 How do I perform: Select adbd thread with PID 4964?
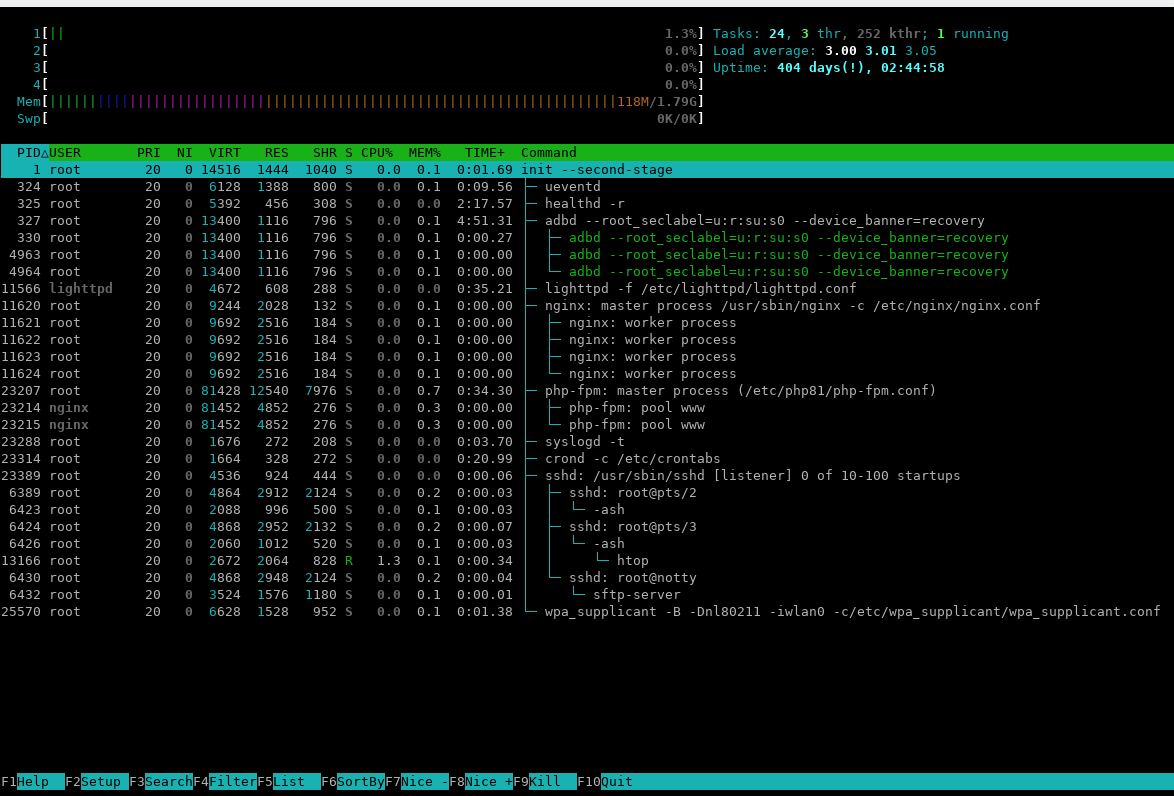pyautogui.click(x=587, y=272)
